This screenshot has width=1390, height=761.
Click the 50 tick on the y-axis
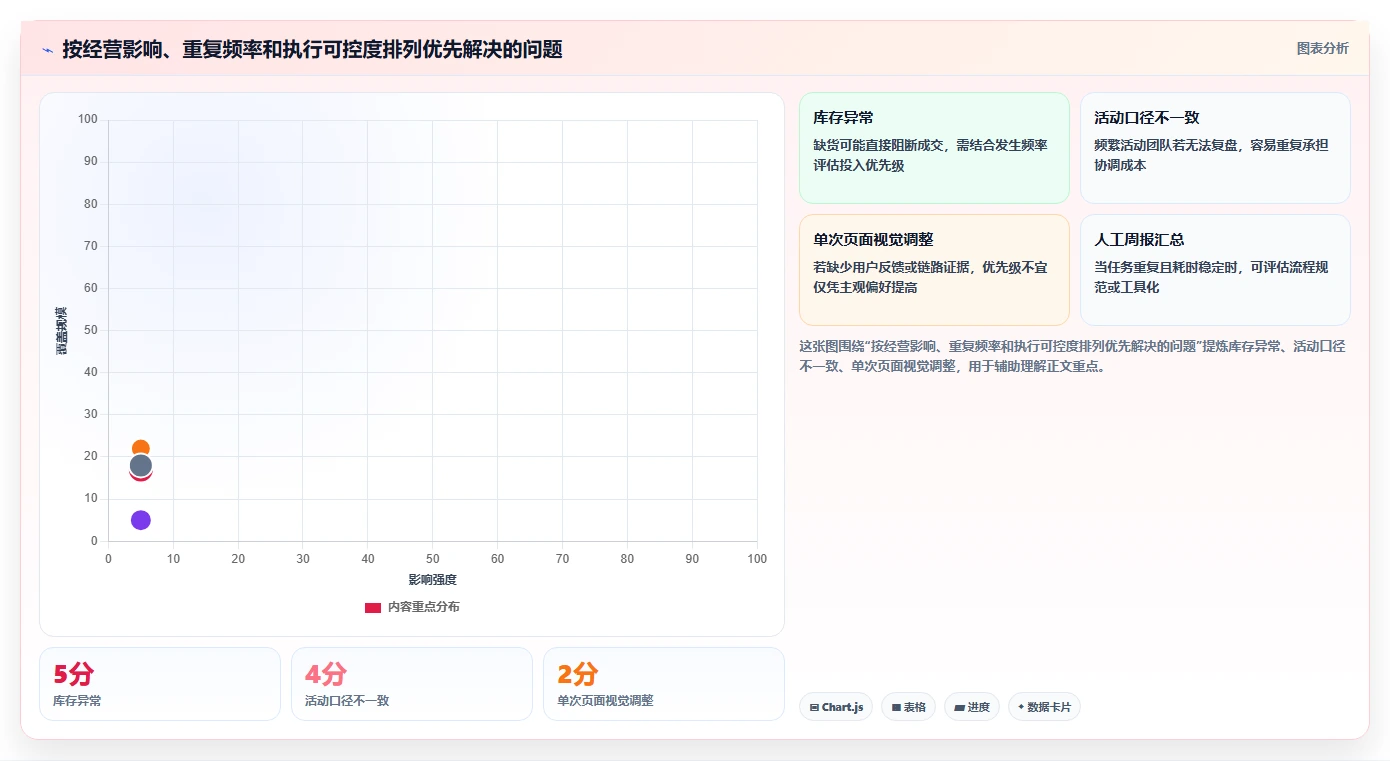[x=91, y=330]
